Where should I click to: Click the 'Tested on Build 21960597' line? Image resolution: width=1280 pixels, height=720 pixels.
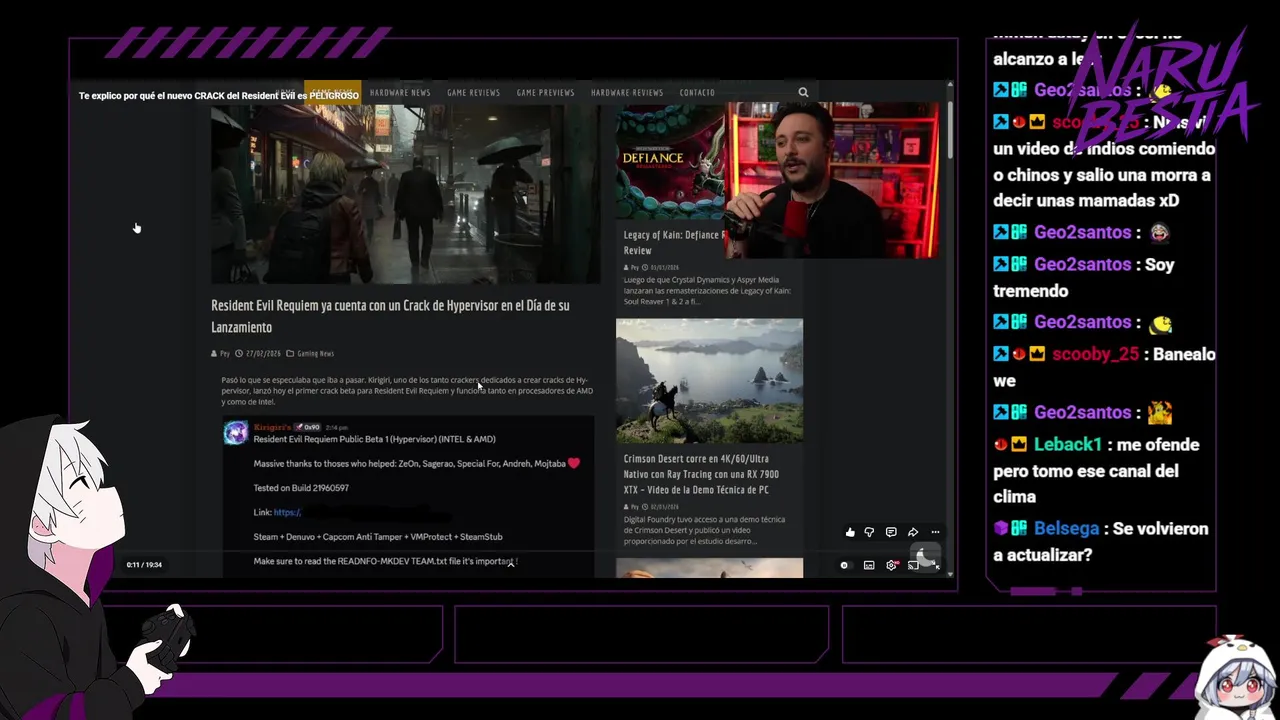(x=301, y=488)
